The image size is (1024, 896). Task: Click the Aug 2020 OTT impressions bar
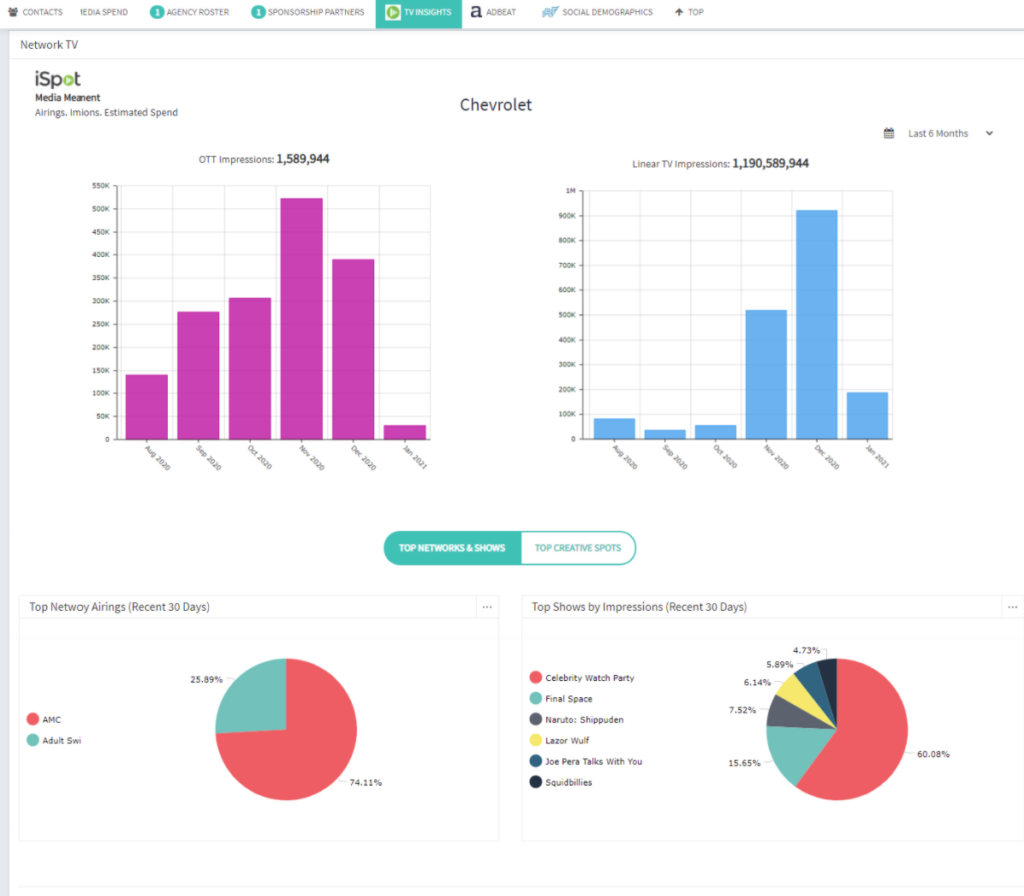coord(147,407)
